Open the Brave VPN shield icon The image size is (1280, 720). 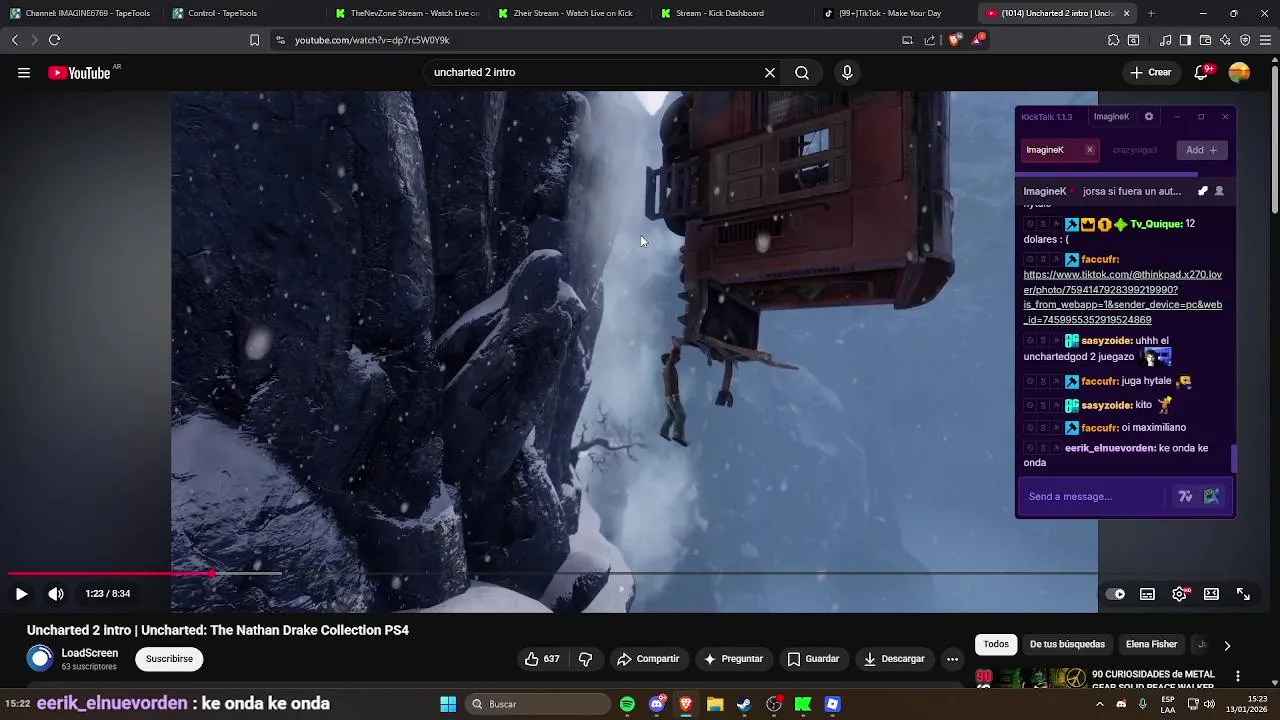(1245, 40)
